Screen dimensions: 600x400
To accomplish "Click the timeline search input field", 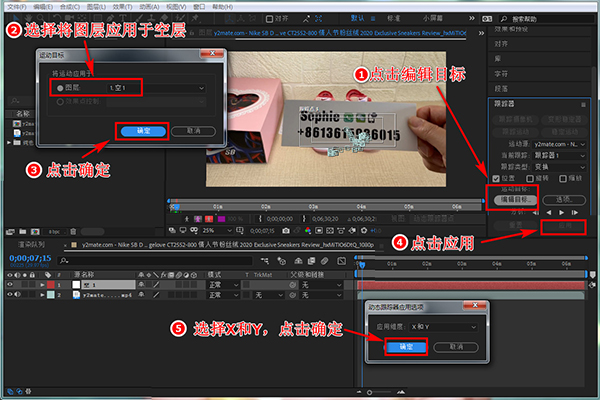I will 155,261.
